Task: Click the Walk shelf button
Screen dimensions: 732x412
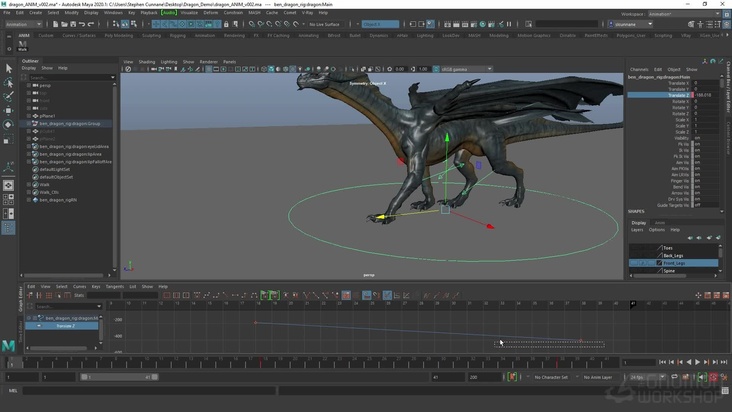Action: tap(23, 44)
